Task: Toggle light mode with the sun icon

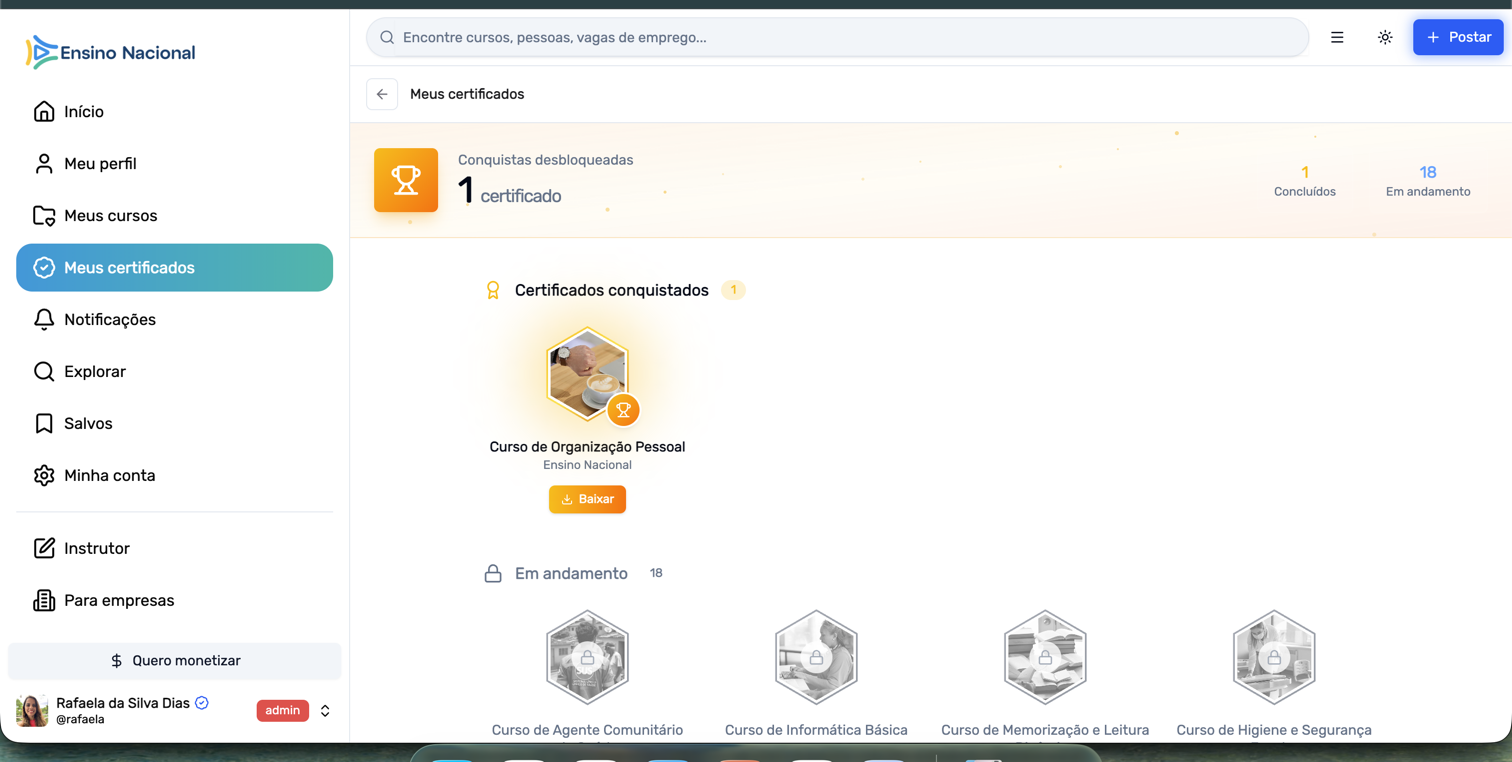Action: pos(1385,37)
